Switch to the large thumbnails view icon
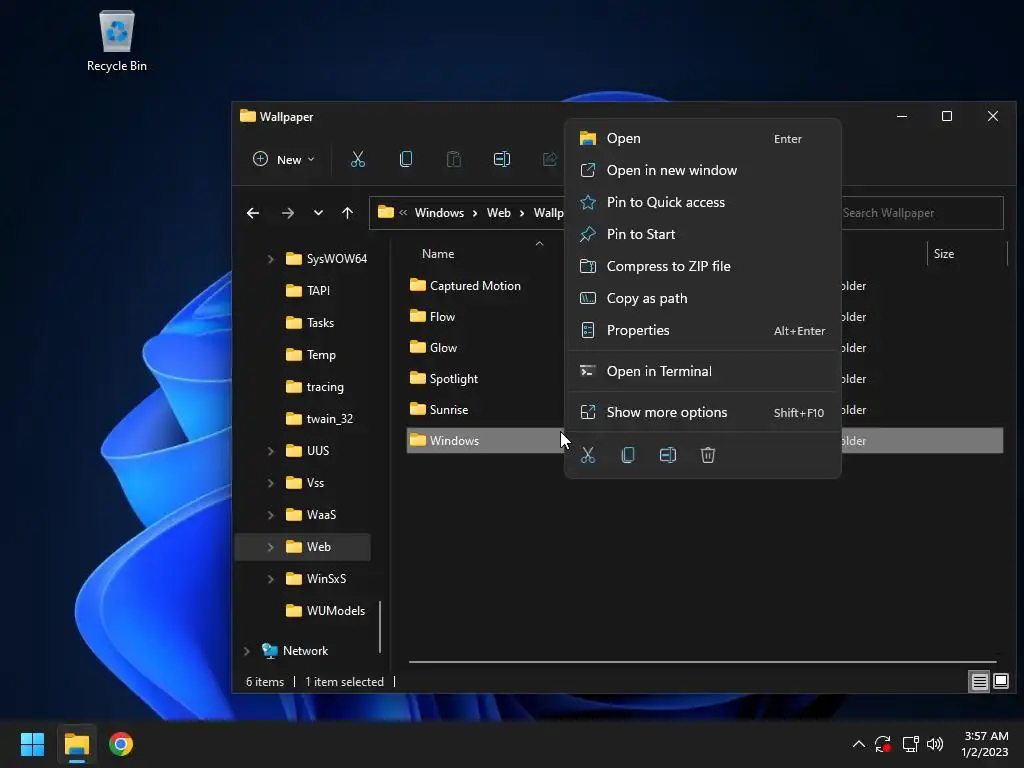1024x768 pixels. point(1001,682)
